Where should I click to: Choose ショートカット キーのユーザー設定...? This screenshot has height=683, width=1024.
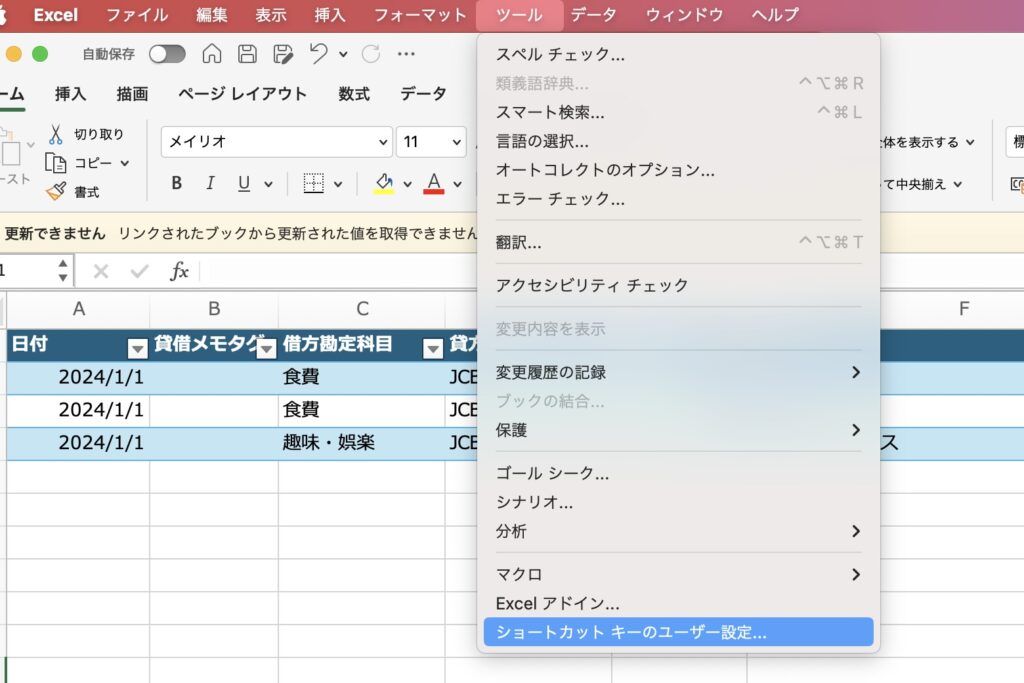pyautogui.click(x=679, y=632)
